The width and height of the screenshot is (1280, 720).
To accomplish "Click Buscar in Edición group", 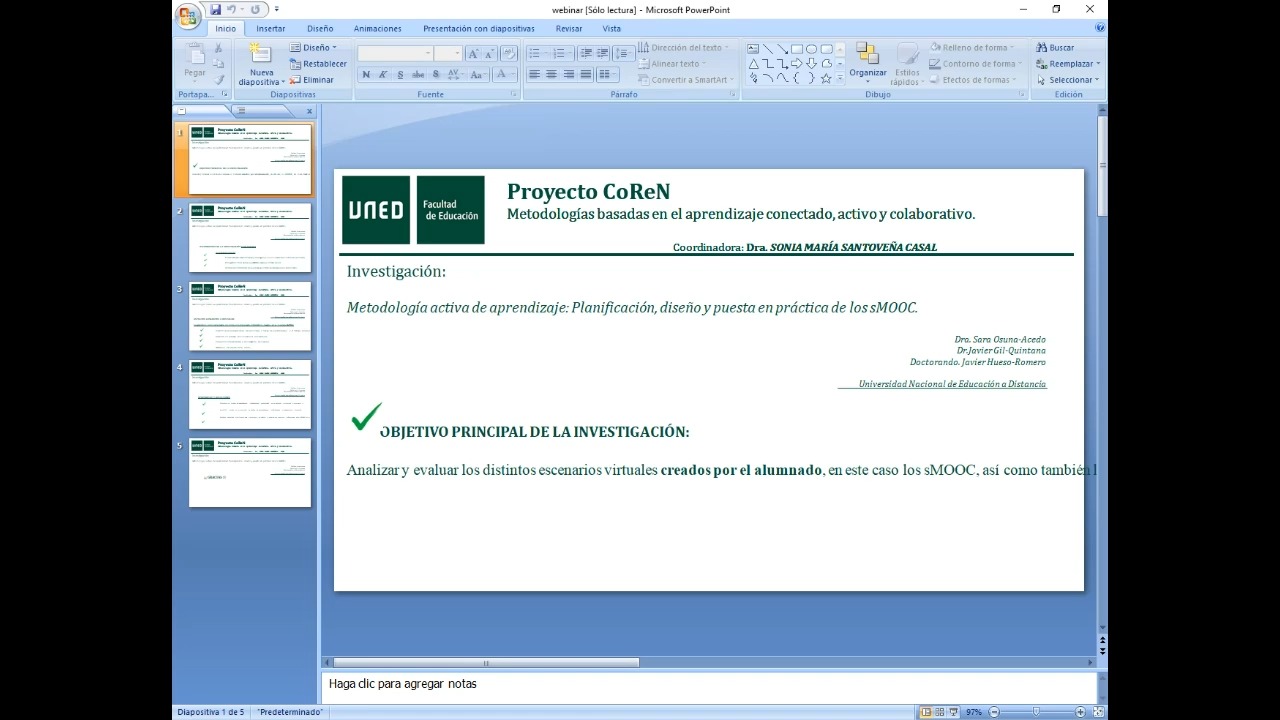I will pos(1055,47).
